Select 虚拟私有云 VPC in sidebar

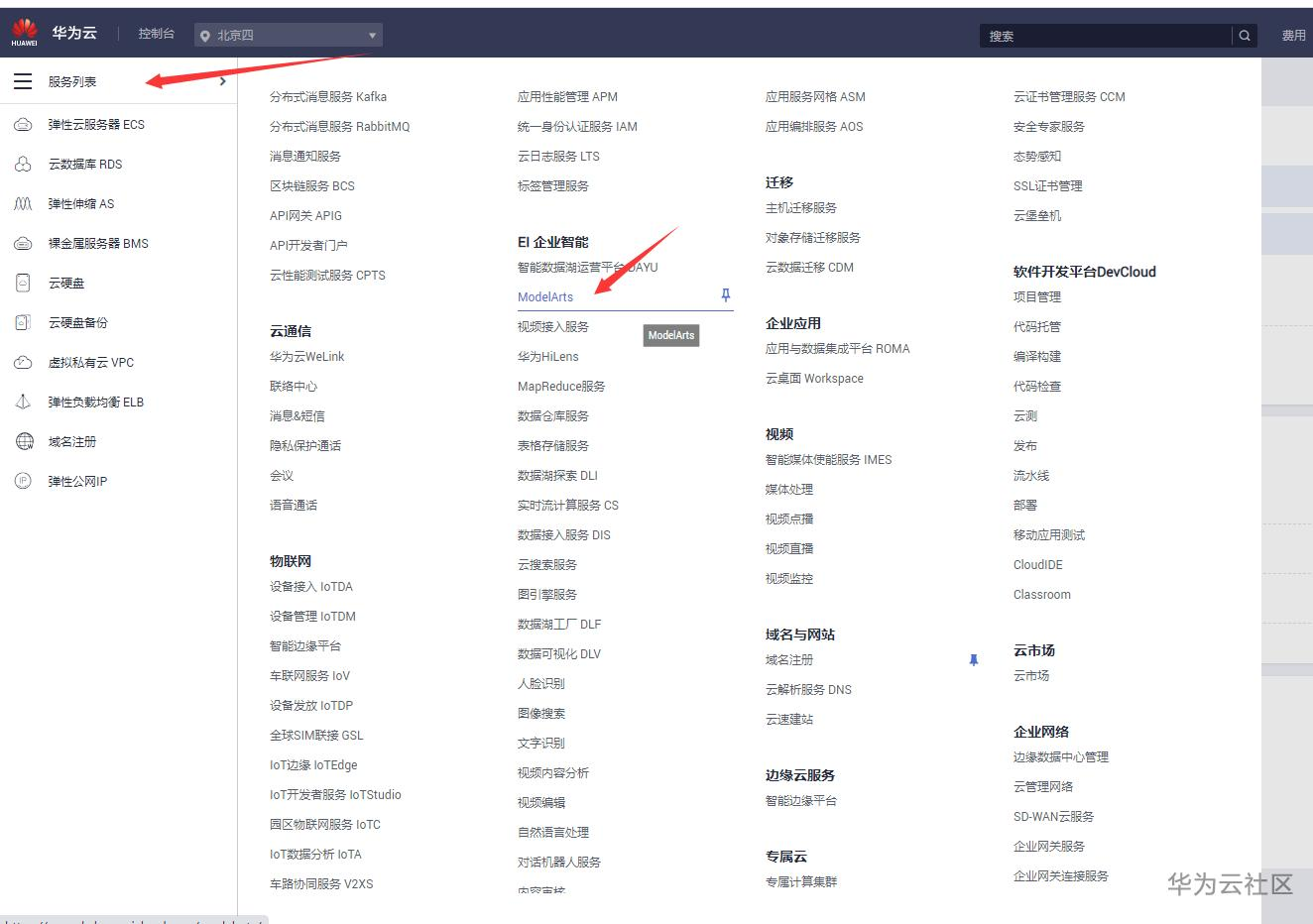click(91, 362)
